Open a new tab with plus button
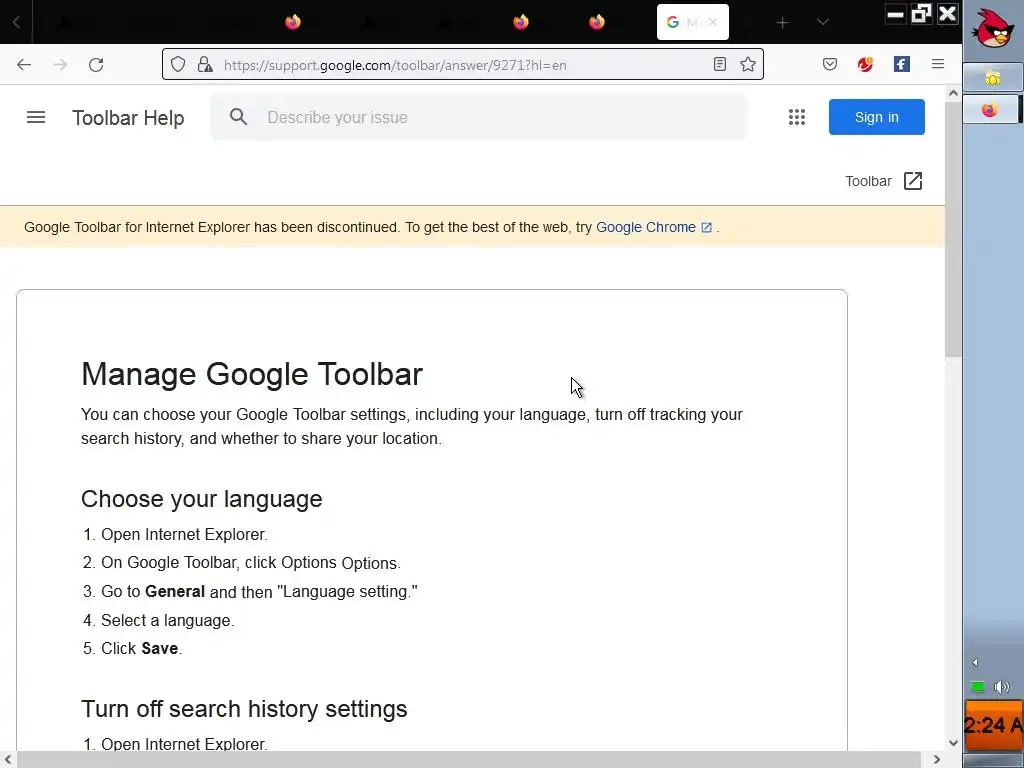The width and height of the screenshot is (1024, 768). tap(782, 22)
